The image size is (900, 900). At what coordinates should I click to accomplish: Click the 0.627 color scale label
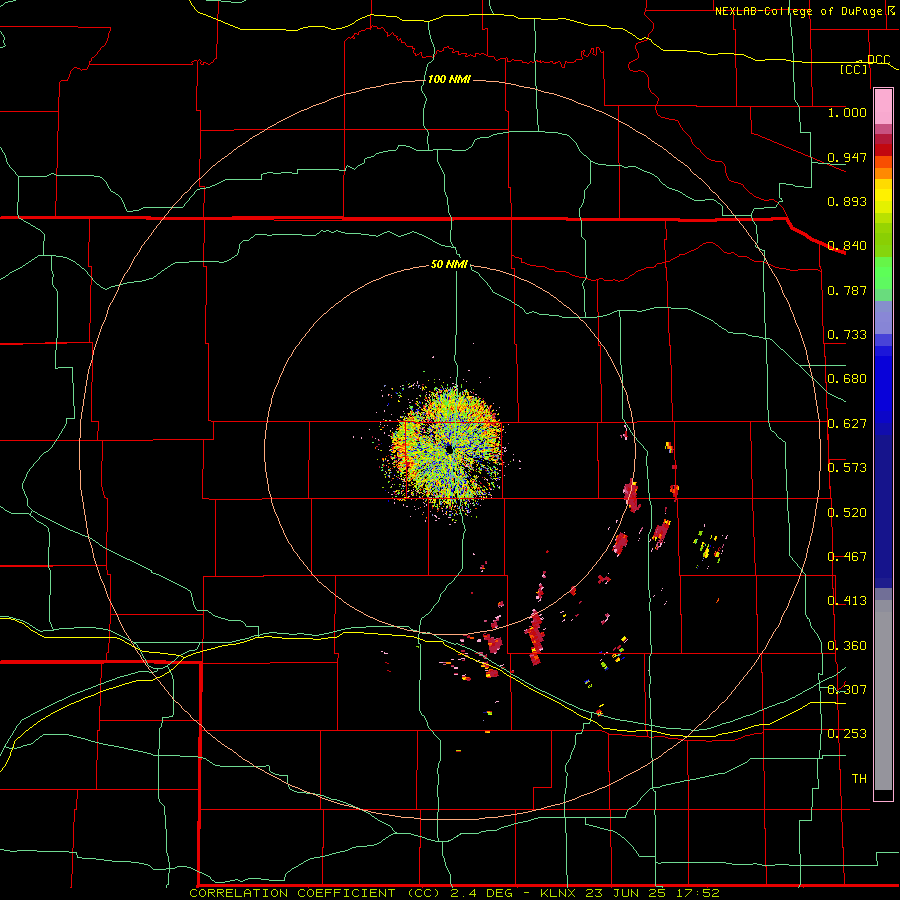[x=847, y=424]
